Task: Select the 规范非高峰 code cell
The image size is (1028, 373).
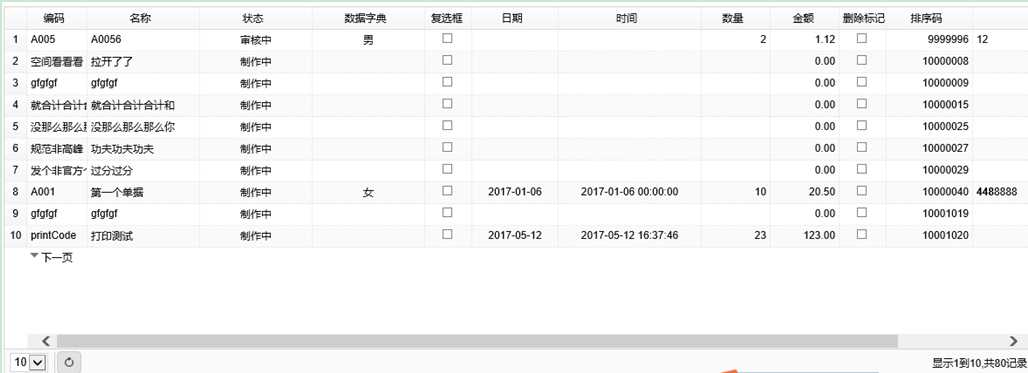Action: click(56, 149)
